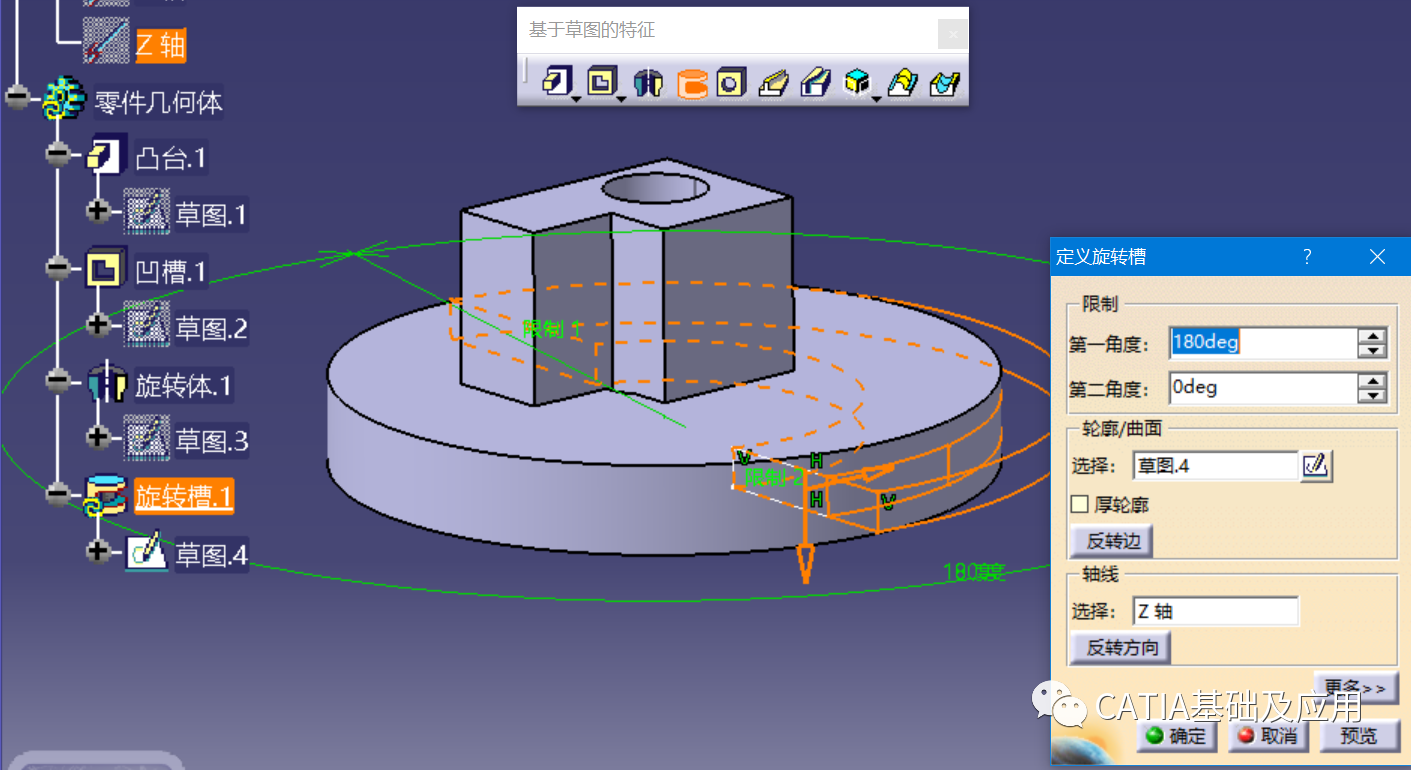The height and width of the screenshot is (770, 1411).
Task: Expand the 草图.2 tree node
Action: [98, 324]
